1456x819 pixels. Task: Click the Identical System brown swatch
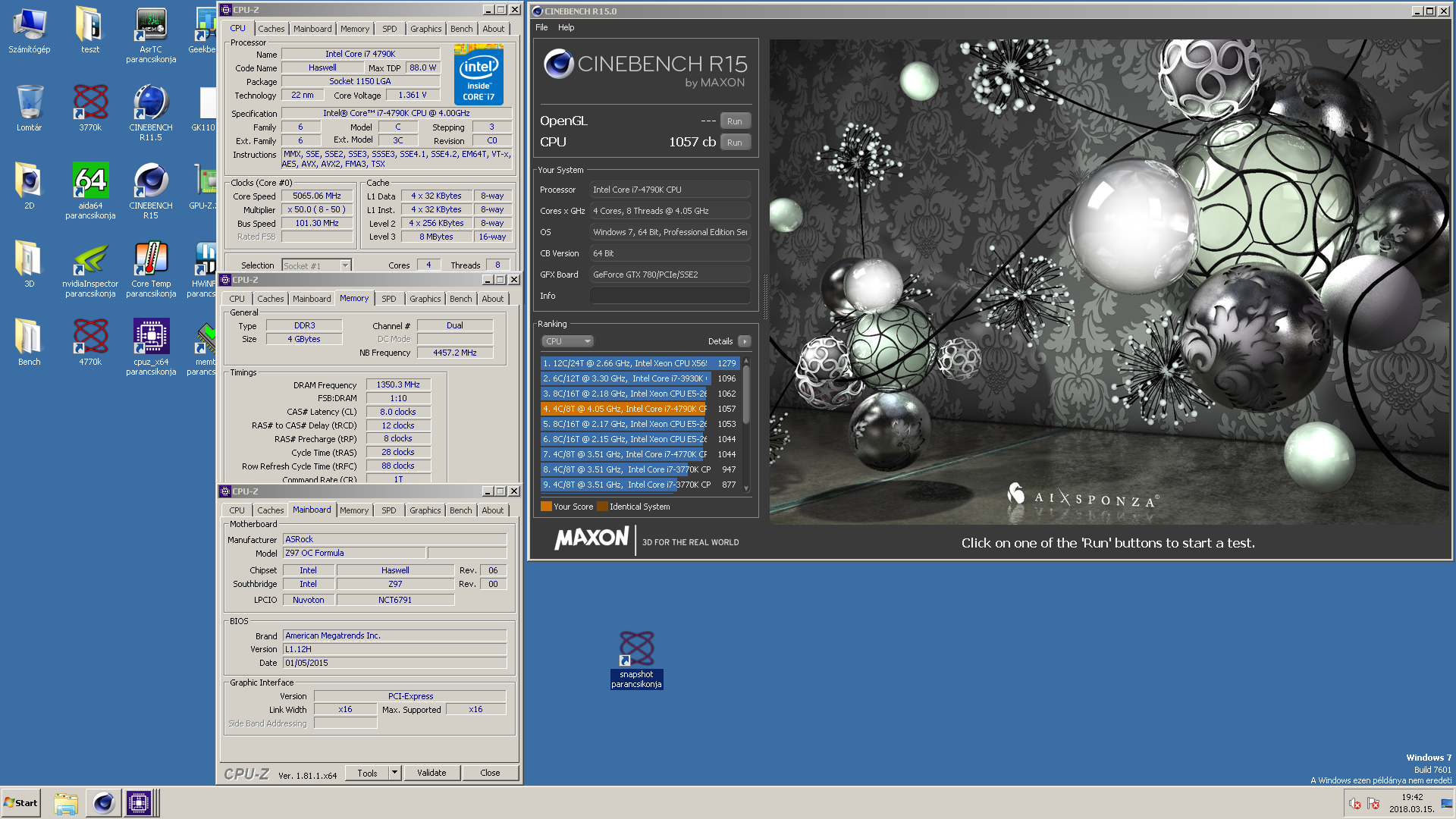(x=602, y=507)
